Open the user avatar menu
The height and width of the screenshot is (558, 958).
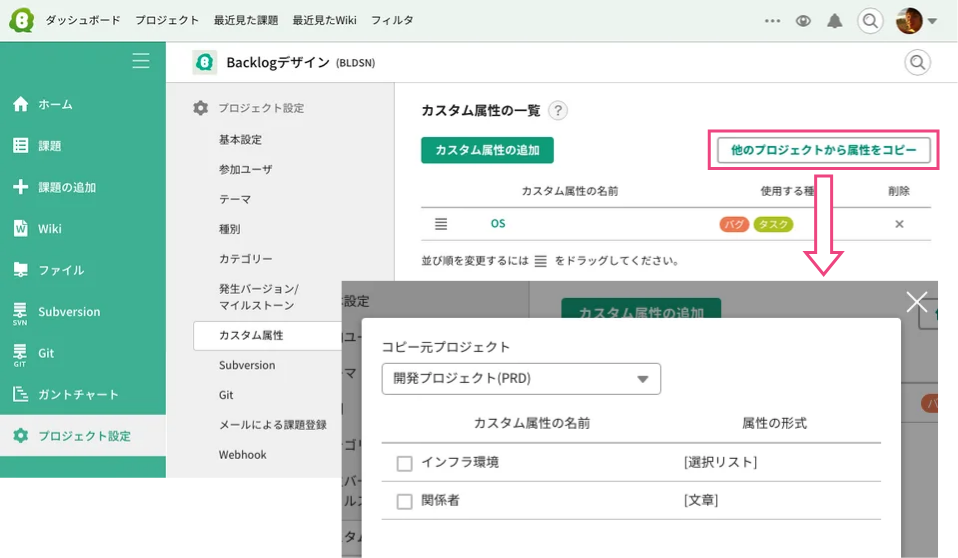[x=909, y=21]
